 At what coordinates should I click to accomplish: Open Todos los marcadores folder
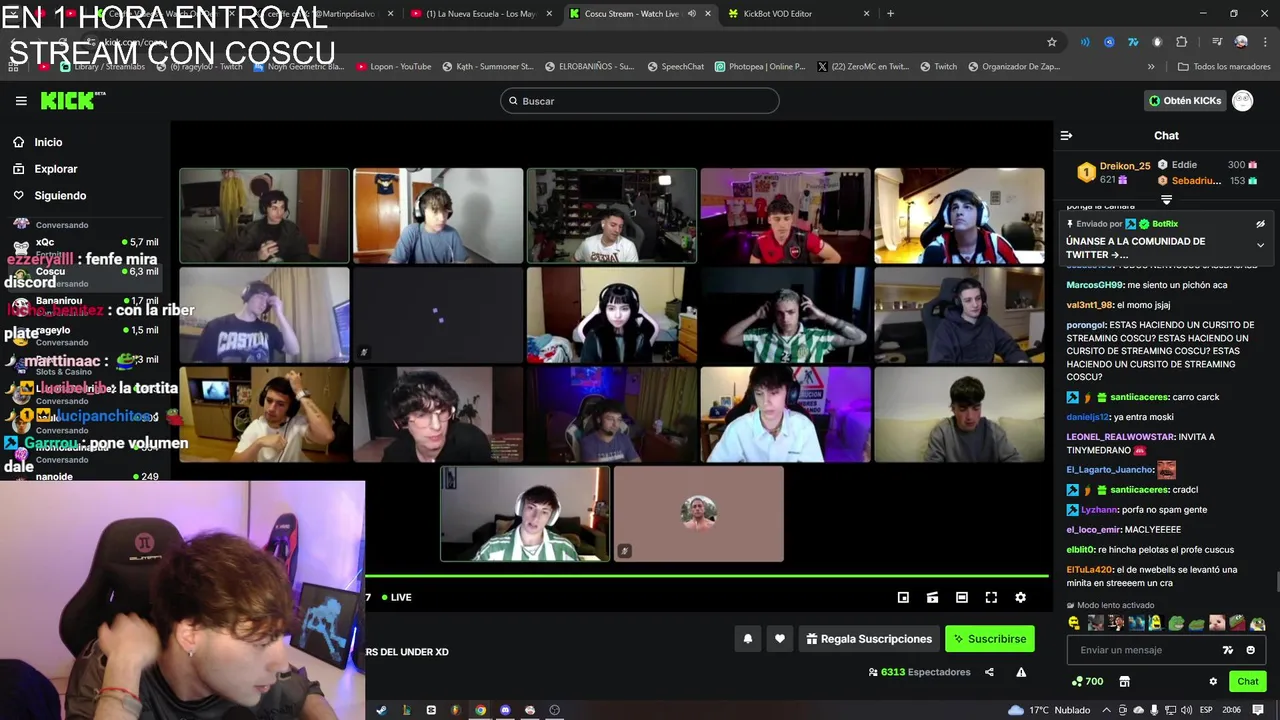1225,67
